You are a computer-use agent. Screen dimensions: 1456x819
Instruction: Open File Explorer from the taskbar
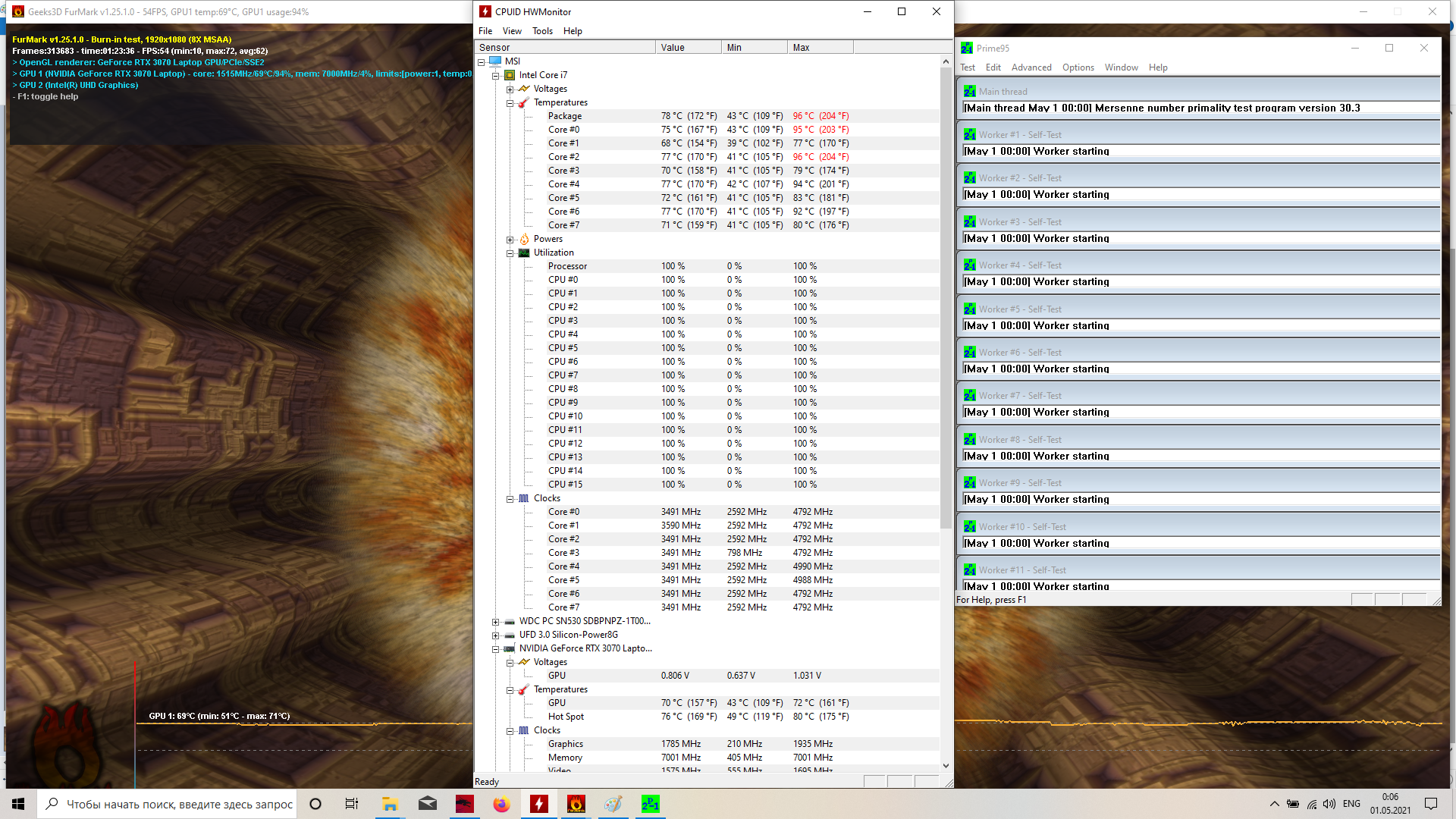390,804
